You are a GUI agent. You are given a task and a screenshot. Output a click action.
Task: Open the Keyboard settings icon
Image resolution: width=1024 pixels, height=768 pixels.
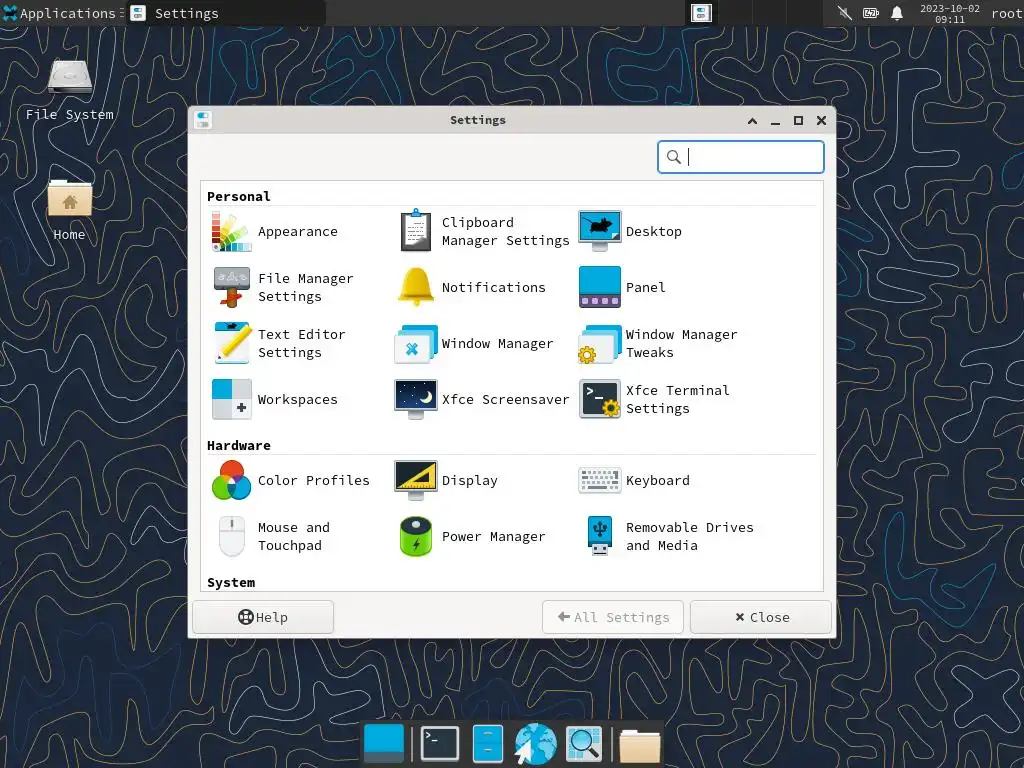point(600,480)
